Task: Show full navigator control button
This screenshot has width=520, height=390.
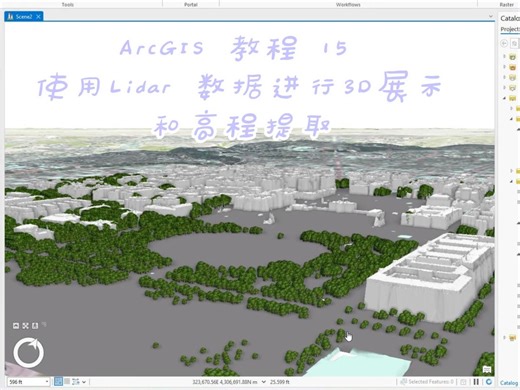Action: [x=16, y=326]
